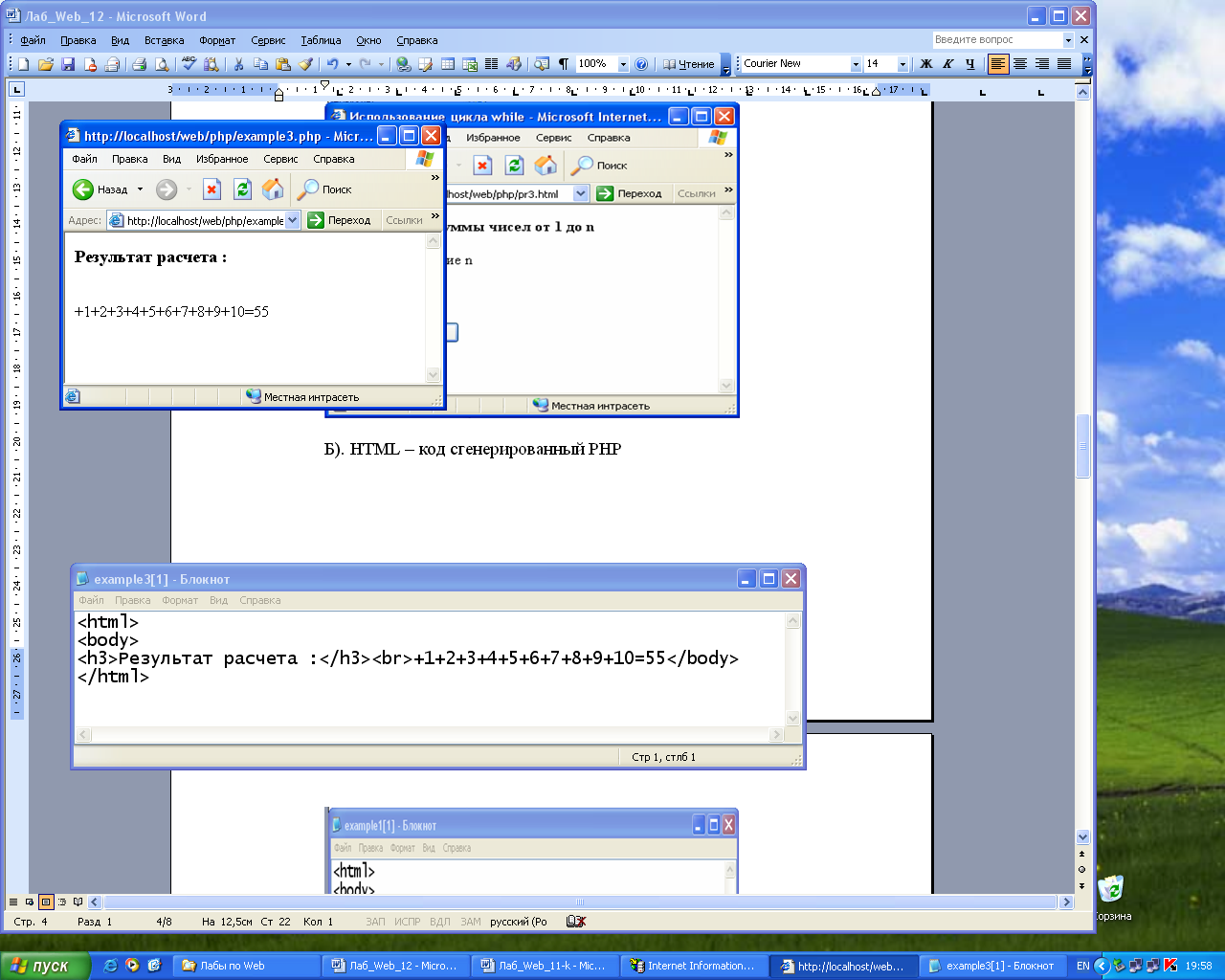The width and height of the screenshot is (1225, 980).
Task: Create a new blank Word document
Action: [23, 64]
